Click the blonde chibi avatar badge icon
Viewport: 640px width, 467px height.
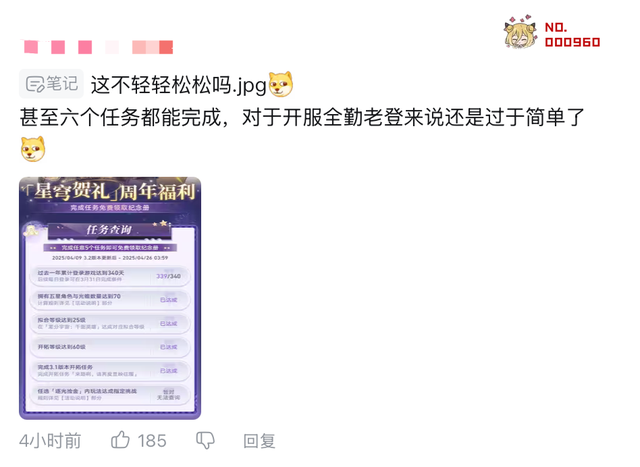(x=520, y=32)
